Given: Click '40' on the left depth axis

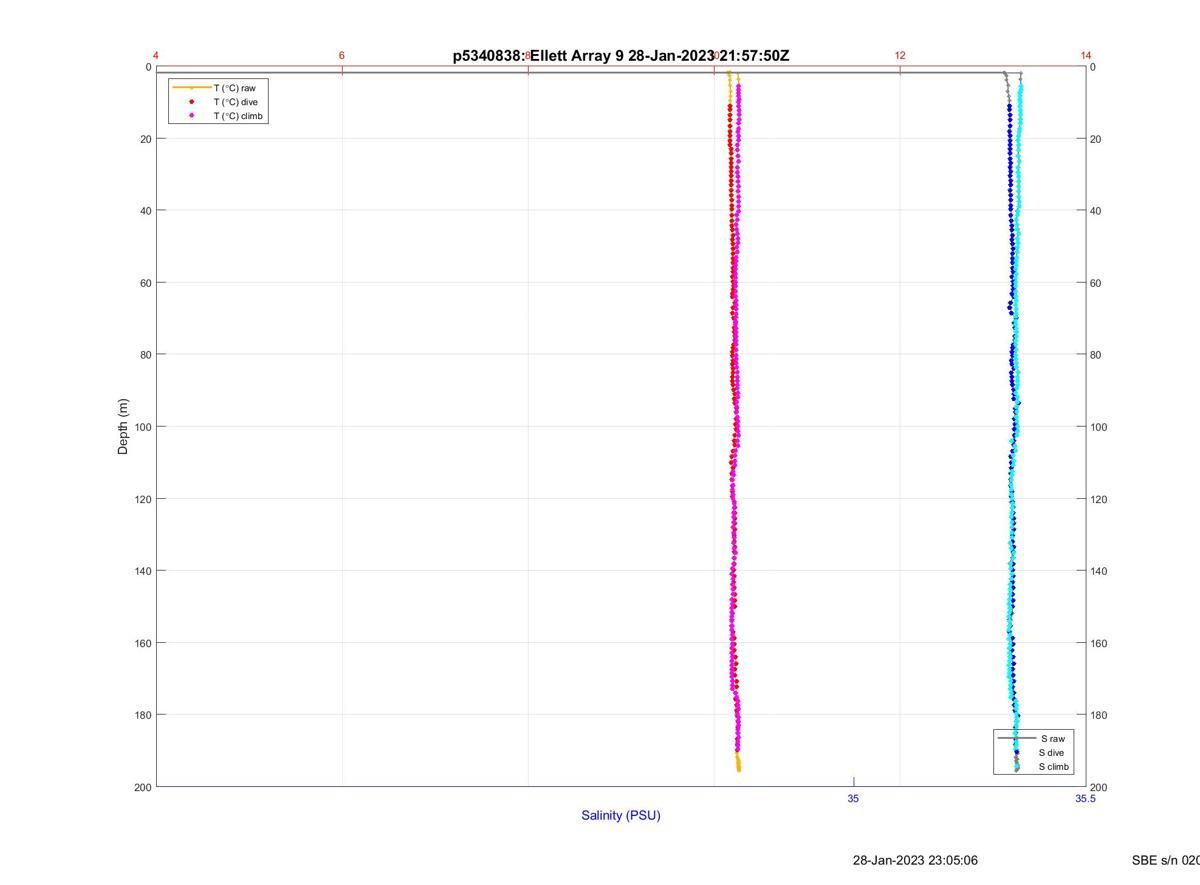Looking at the screenshot, I should 146,211.
